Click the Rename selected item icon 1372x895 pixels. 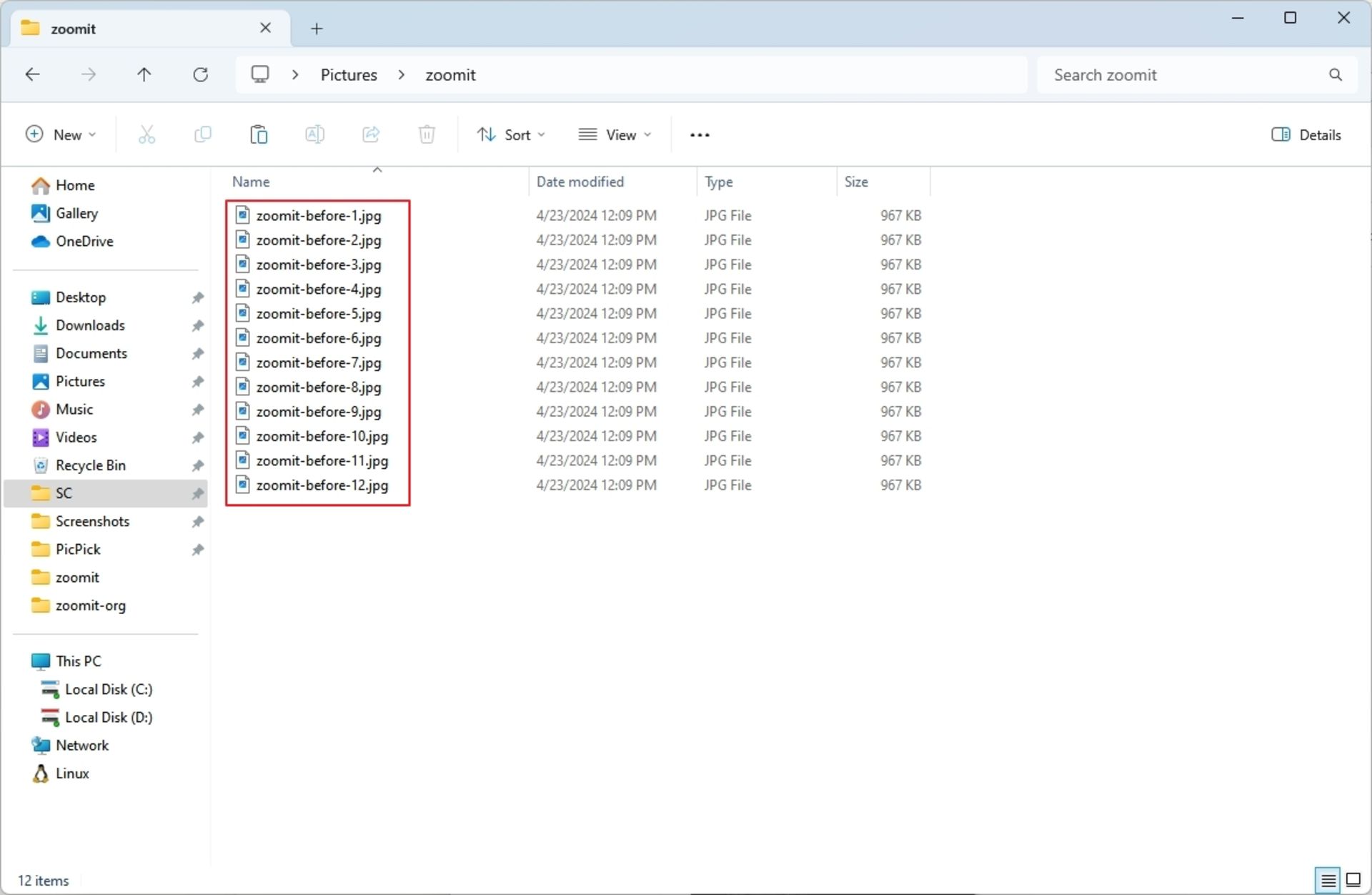pyautogui.click(x=314, y=134)
